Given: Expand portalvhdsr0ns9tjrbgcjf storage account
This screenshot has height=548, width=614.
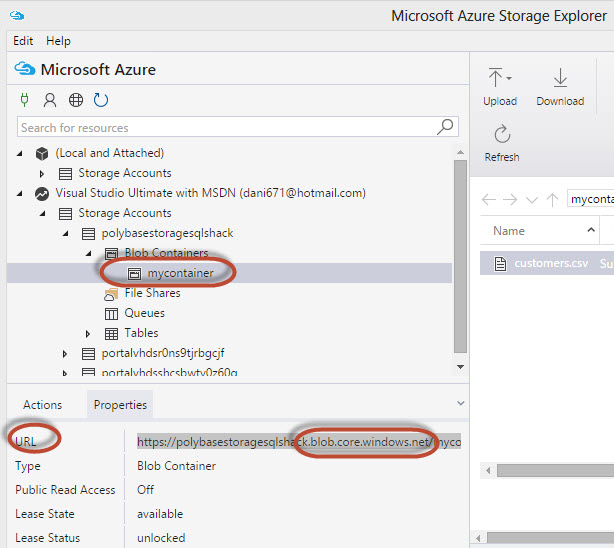Looking at the screenshot, I should 65,353.
